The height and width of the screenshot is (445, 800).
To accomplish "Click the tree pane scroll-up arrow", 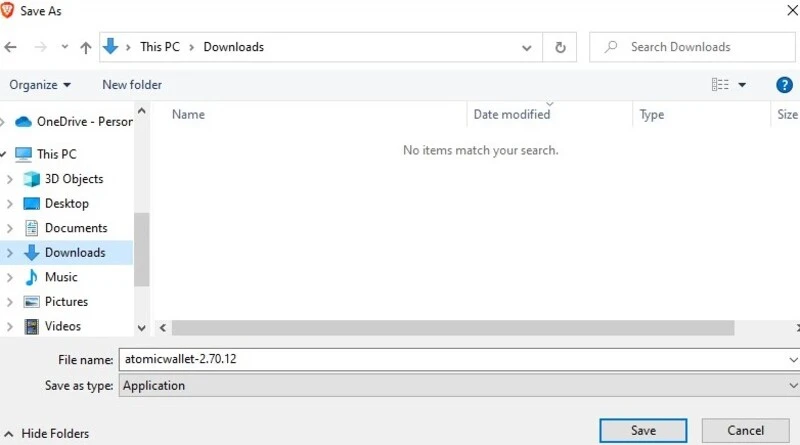I will (x=142, y=111).
